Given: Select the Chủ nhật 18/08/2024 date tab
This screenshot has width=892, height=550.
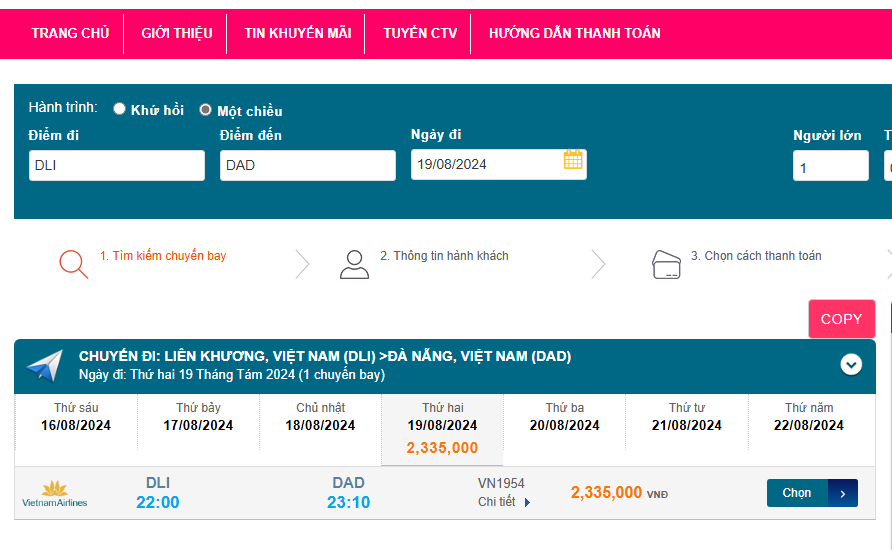Looking at the screenshot, I should click(320, 417).
